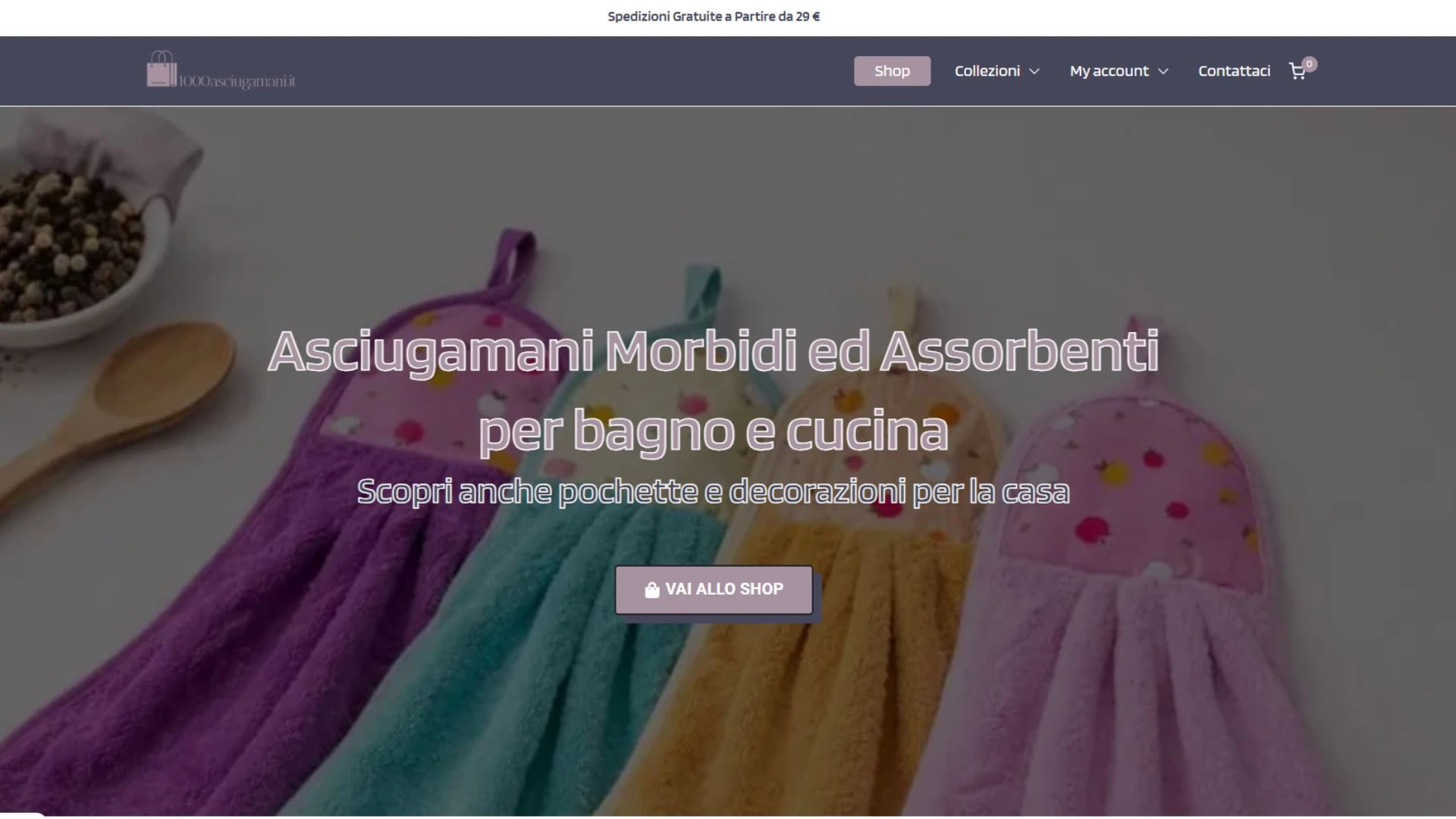Viewport: 1456px width, 819px height.
Task: Click the hero headline about Asciugamani Morbidi
Action: (x=714, y=351)
